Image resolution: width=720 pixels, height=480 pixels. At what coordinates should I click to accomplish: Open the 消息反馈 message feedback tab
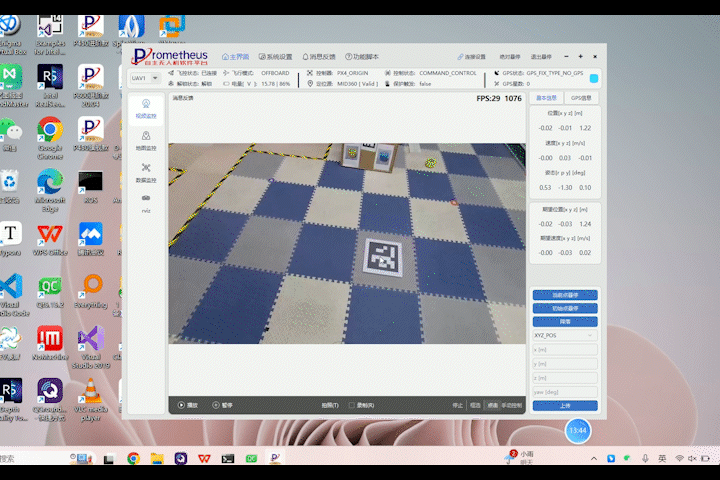click(319, 56)
